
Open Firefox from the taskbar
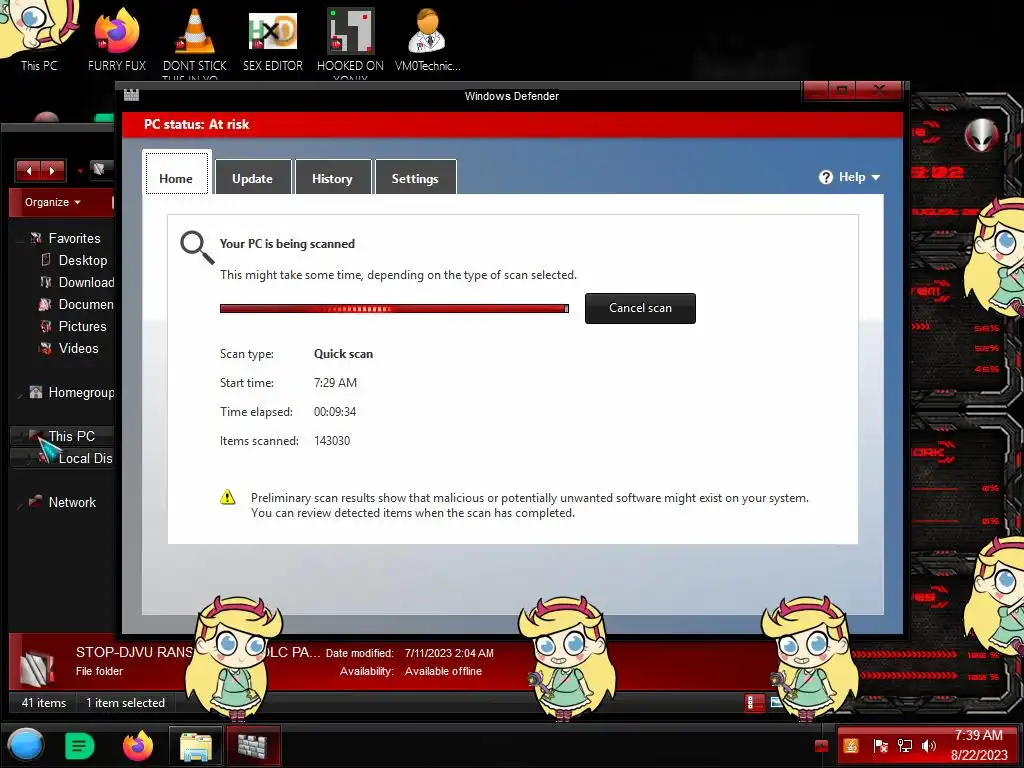tap(138, 745)
